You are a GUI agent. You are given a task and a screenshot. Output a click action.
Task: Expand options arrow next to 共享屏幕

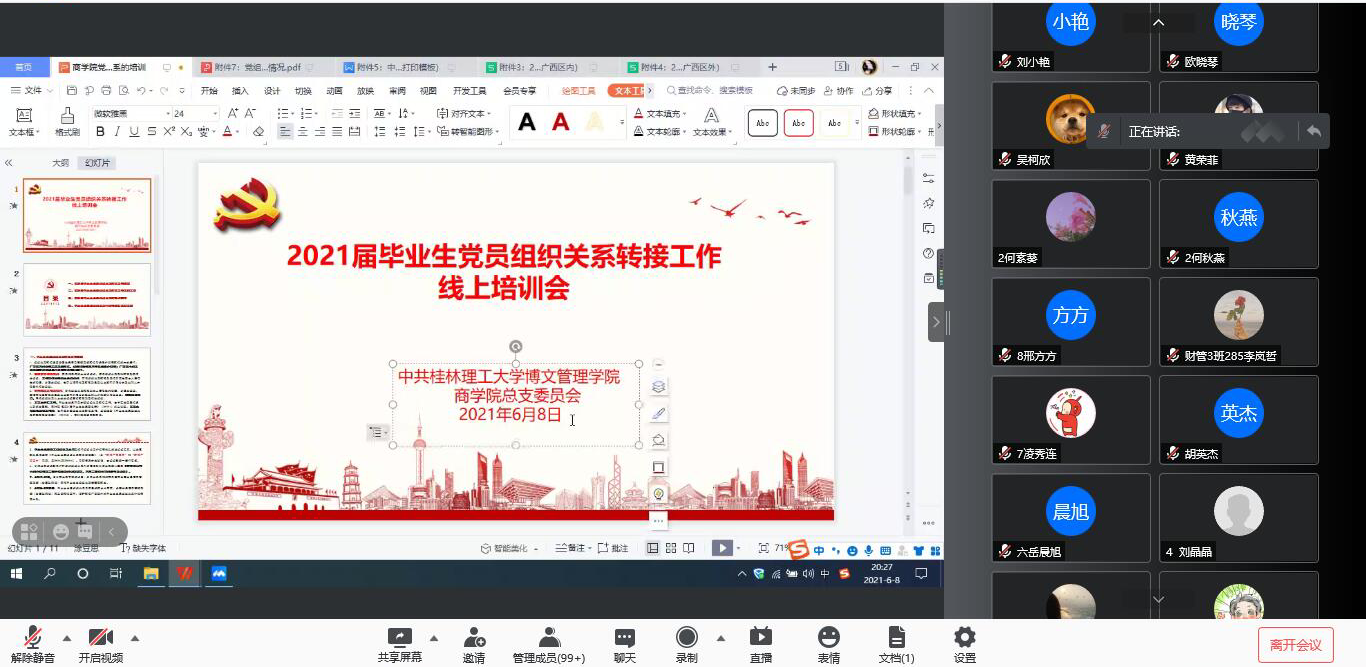[434, 638]
